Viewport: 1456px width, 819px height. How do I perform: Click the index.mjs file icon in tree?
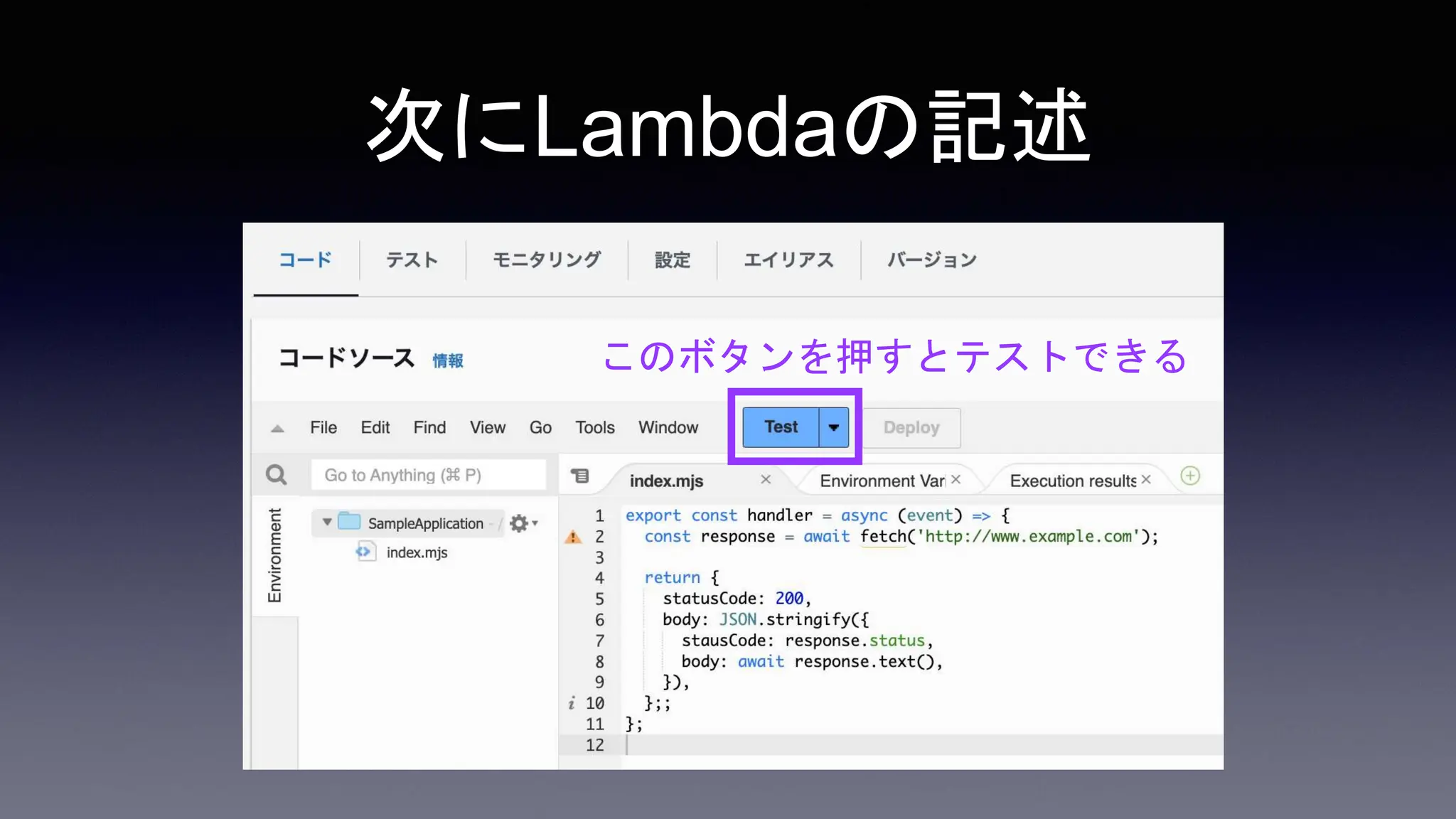tap(365, 552)
